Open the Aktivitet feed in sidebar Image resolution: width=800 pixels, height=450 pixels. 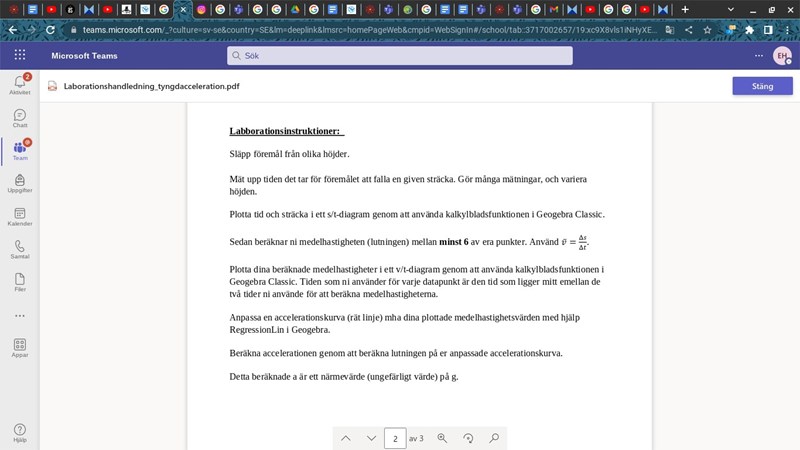19,84
